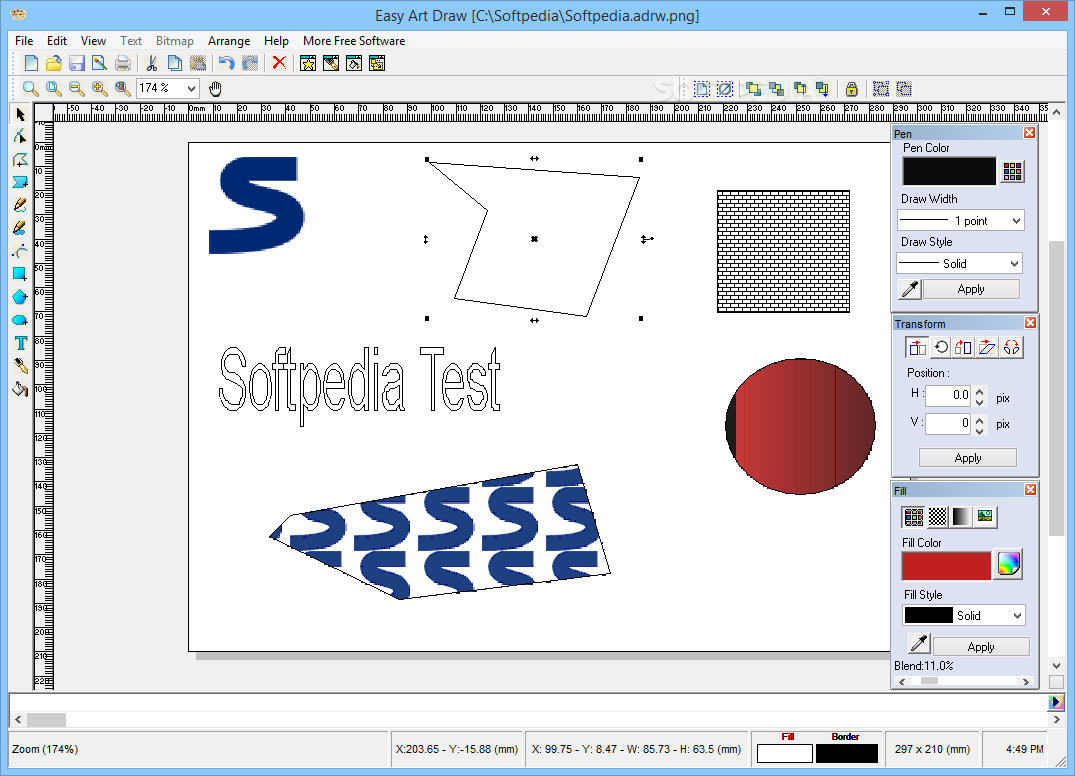Click Apply in the Transform panel

[967, 458]
